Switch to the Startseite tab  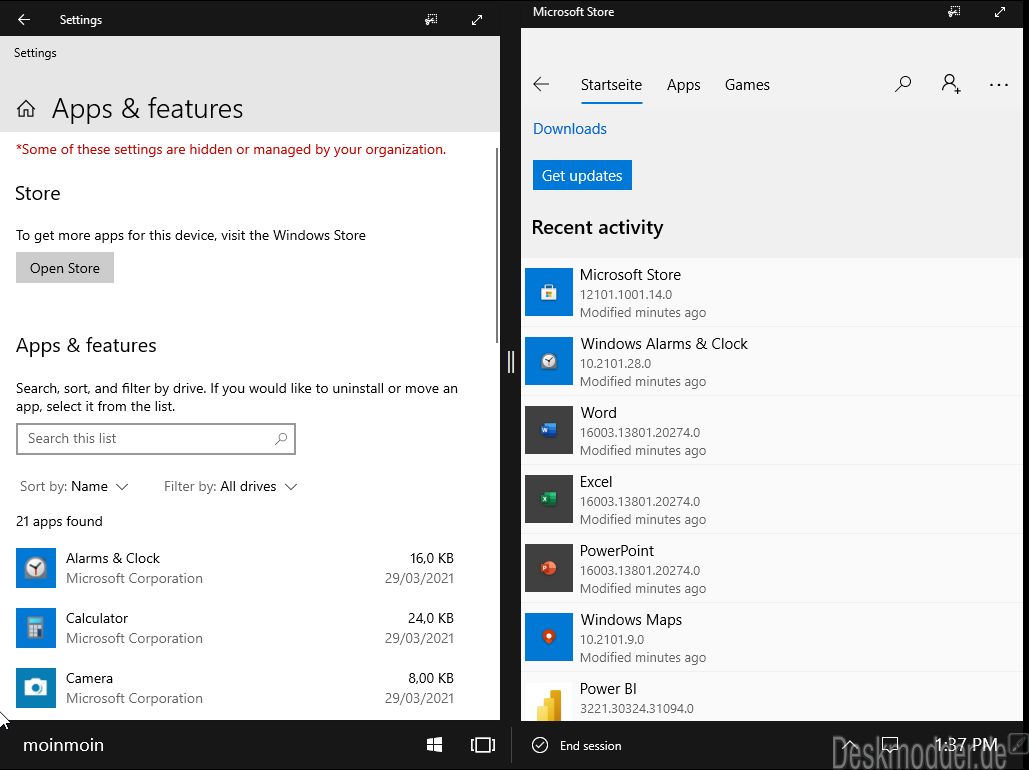coord(611,85)
